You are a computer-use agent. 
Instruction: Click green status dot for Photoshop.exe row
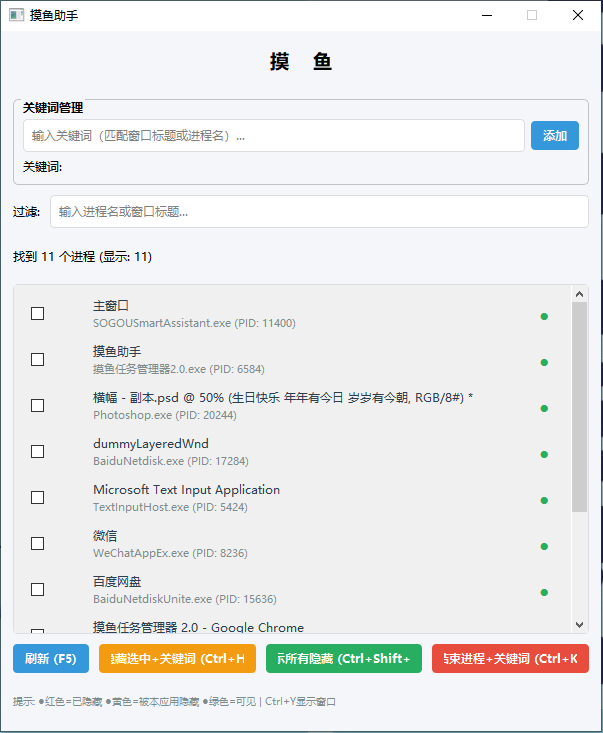pos(544,408)
